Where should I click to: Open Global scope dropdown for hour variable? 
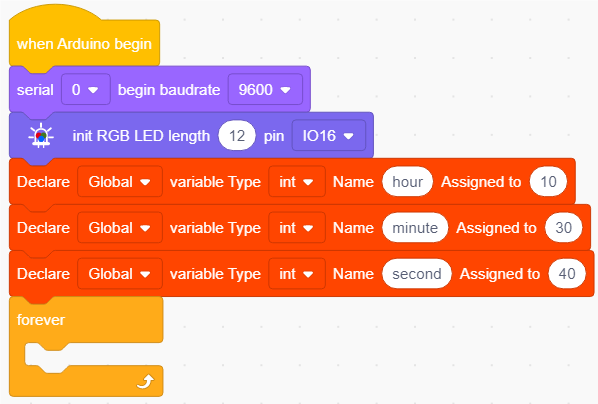120,182
